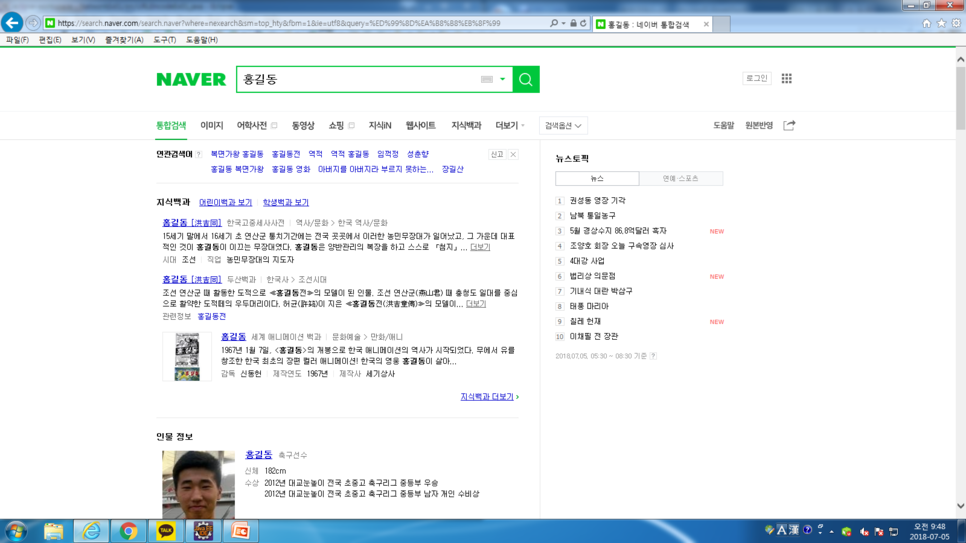Open news topic 남북 통일농구
Viewport: 966px width, 543px height.
pos(592,216)
